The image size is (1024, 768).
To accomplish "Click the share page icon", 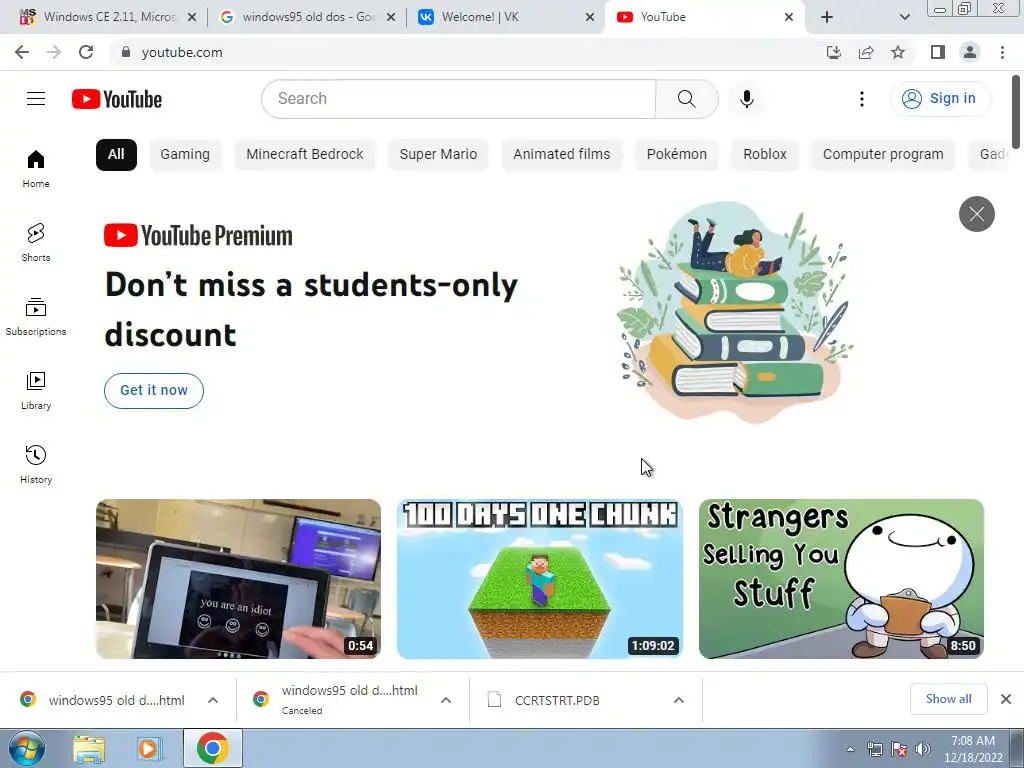I will point(866,52).
